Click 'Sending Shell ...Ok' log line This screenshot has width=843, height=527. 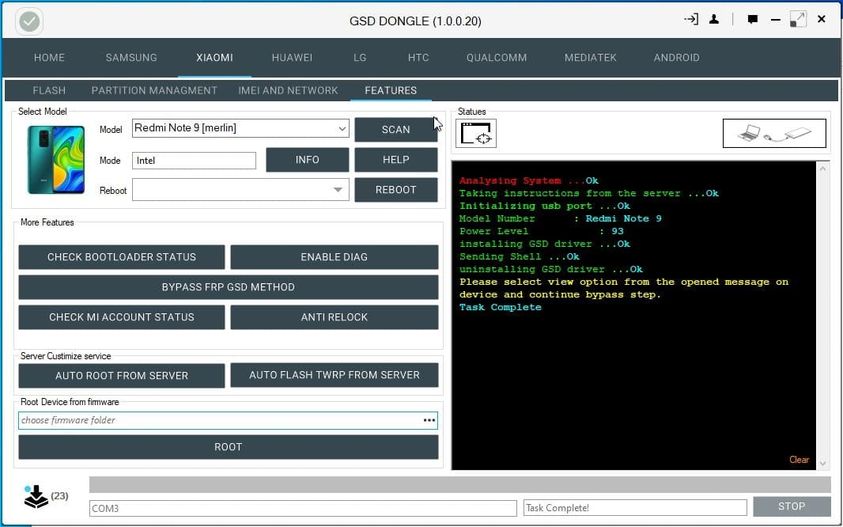pyautogui.click(x=519, y=257)
